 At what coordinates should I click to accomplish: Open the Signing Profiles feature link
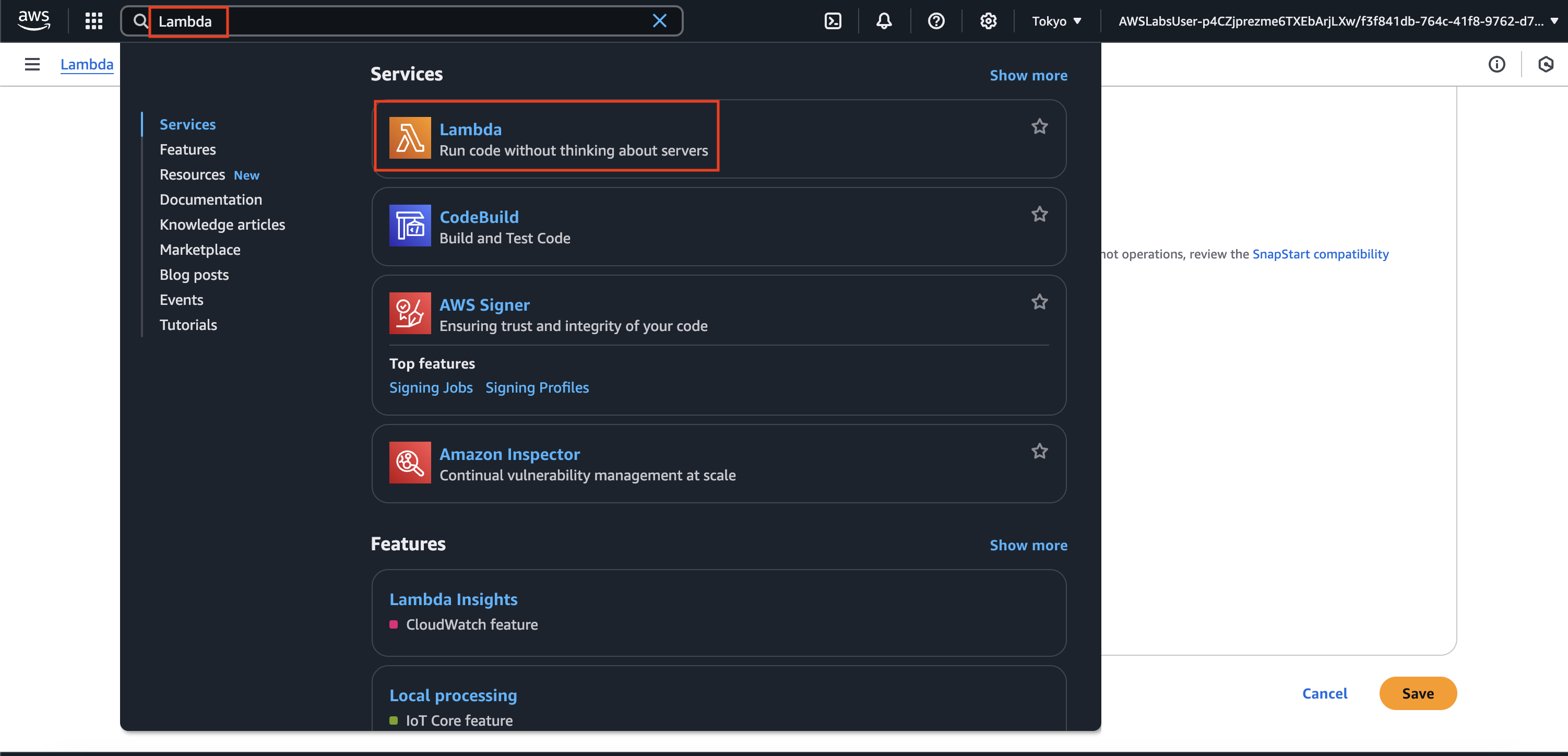(537, 388)
